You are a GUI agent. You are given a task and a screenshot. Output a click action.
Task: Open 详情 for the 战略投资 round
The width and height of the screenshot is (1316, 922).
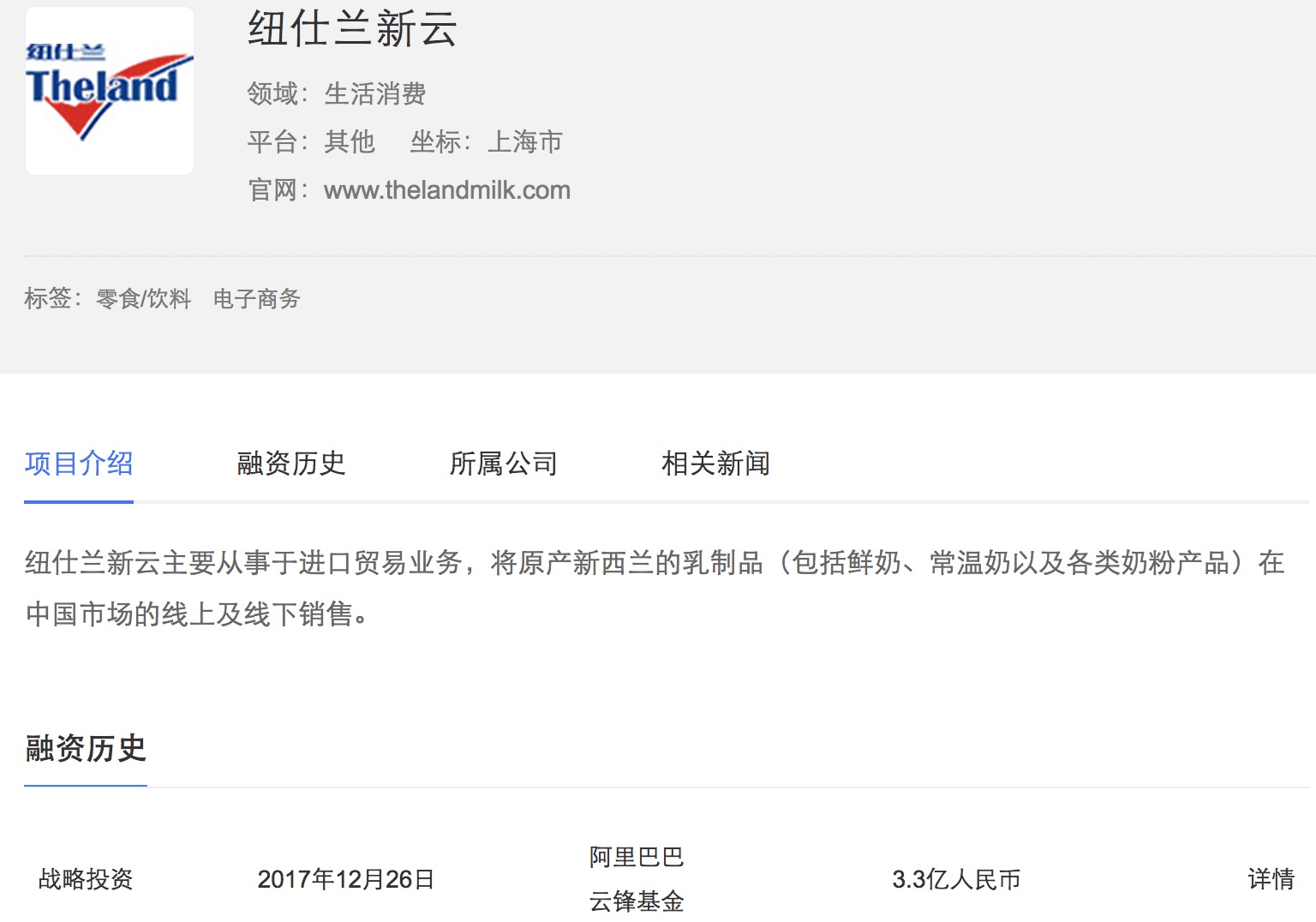(x=1271, y=879)
